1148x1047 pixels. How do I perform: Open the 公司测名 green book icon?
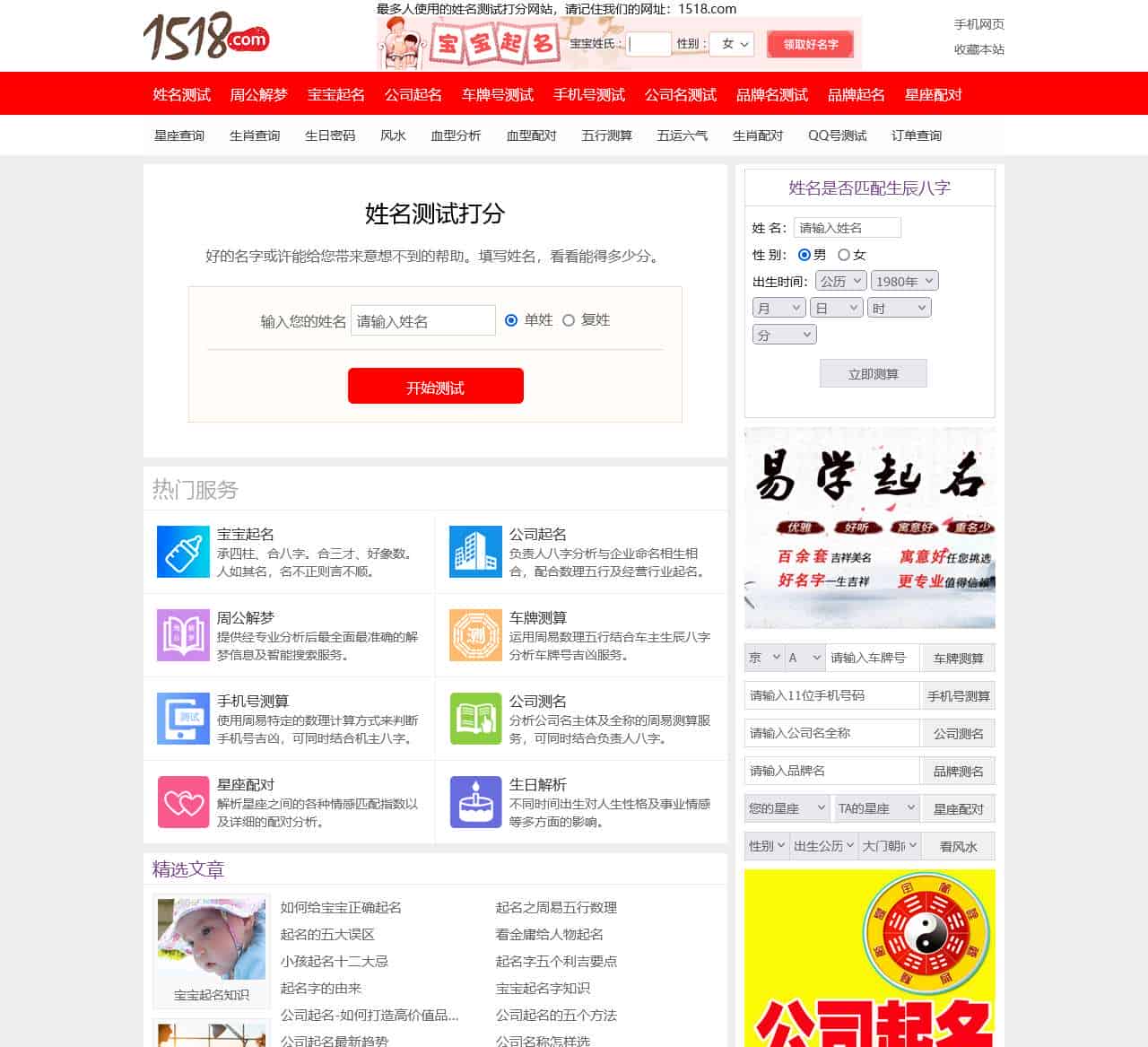(475, 719)
